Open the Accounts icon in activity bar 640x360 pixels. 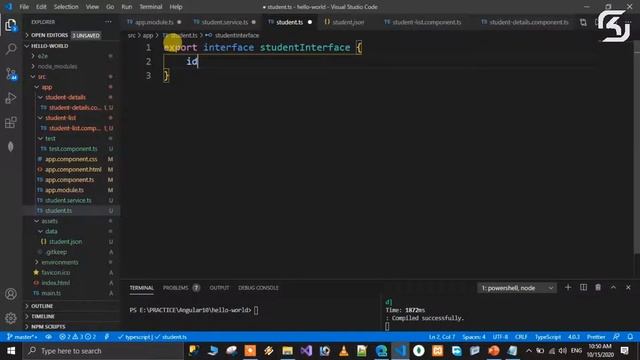click(11, 294)
